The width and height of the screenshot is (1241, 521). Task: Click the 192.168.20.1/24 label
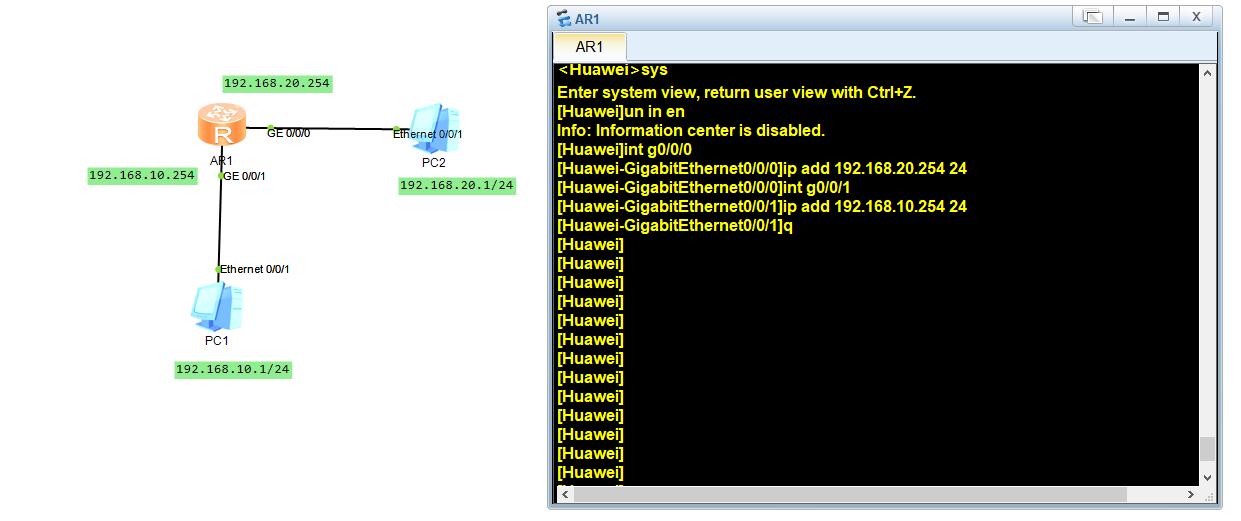point(457,185)
